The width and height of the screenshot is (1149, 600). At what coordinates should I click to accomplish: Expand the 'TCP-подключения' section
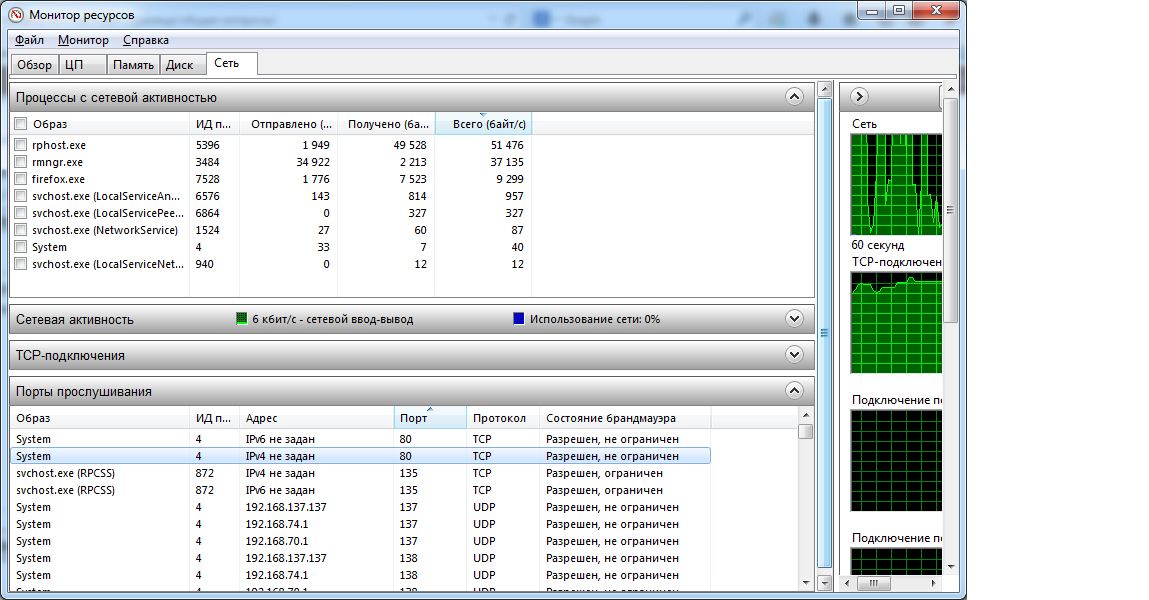(x=794, y=355)
